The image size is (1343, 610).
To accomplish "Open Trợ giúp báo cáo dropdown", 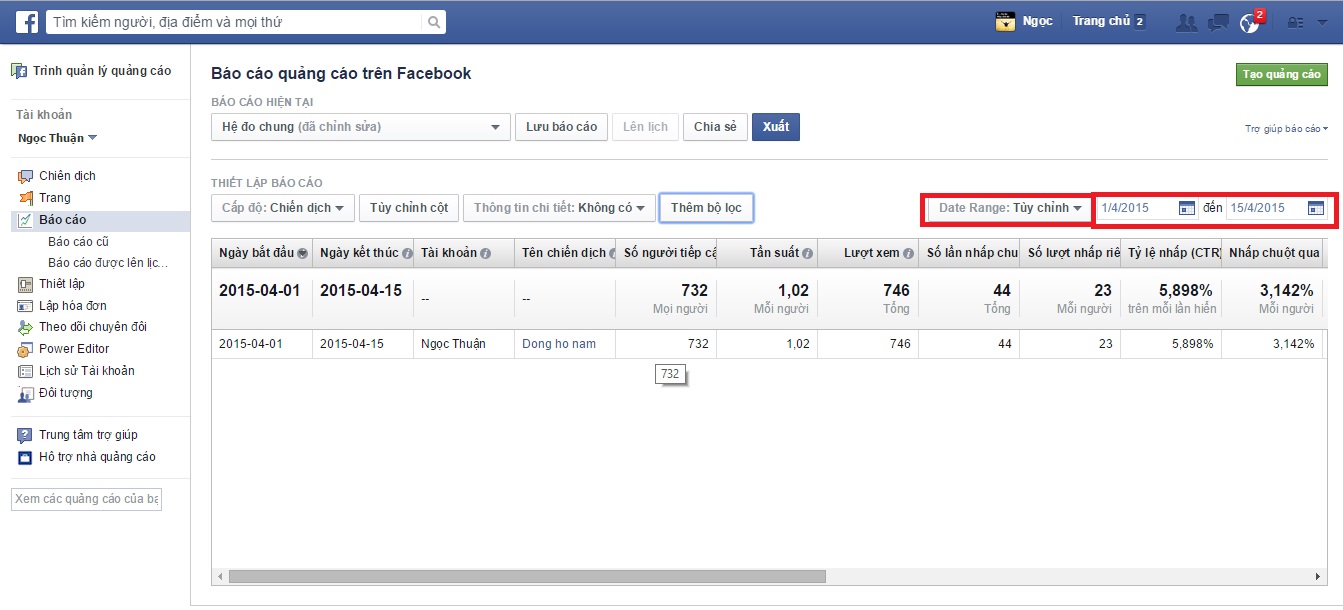I will click(1286, 129).
